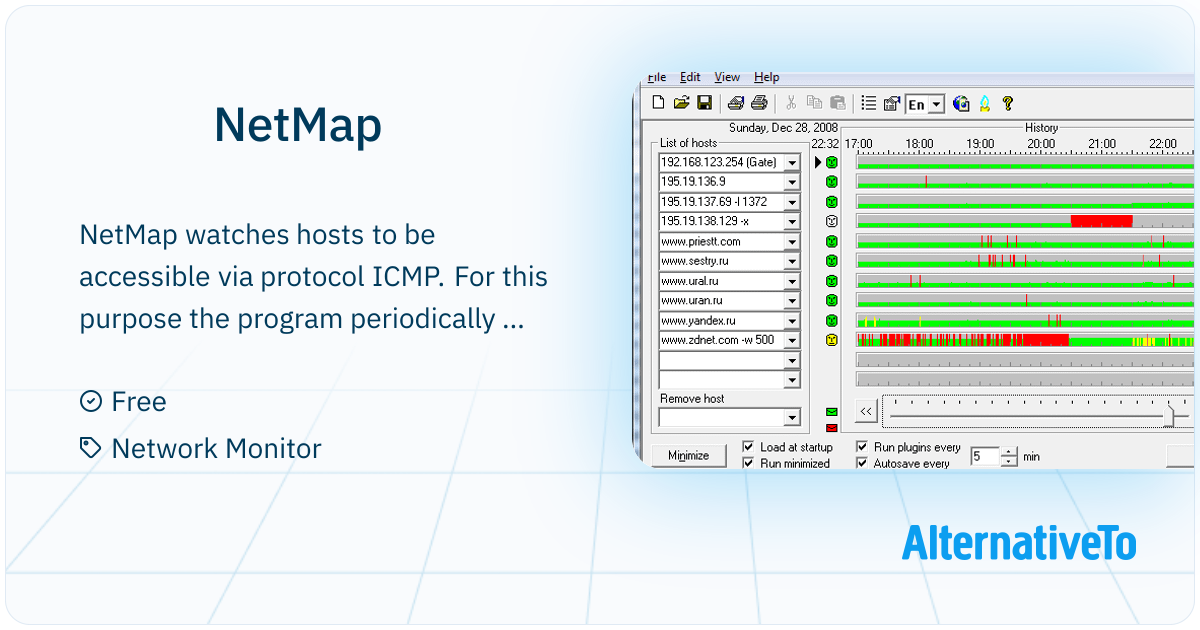Click the yellow question mark help icon

pos(1008,103)
